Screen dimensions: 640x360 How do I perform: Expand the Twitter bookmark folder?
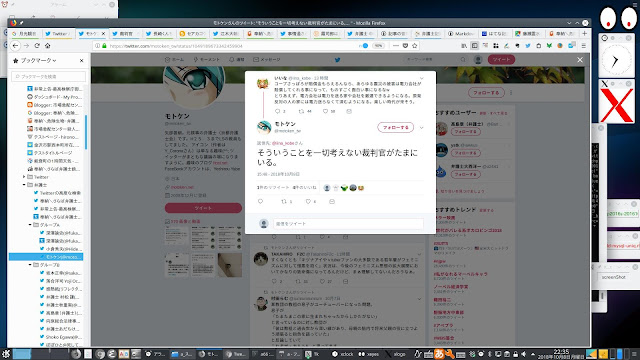tap(24, 177)
